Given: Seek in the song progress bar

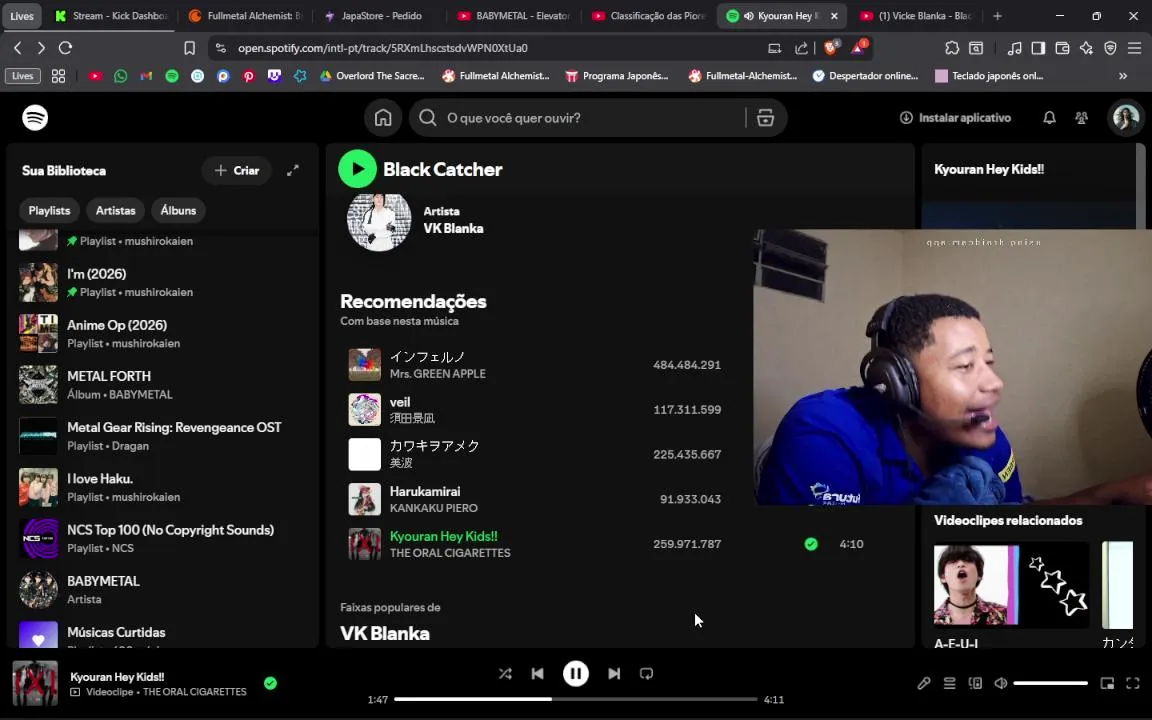Looking at the screenshot, I should [575, 699].
